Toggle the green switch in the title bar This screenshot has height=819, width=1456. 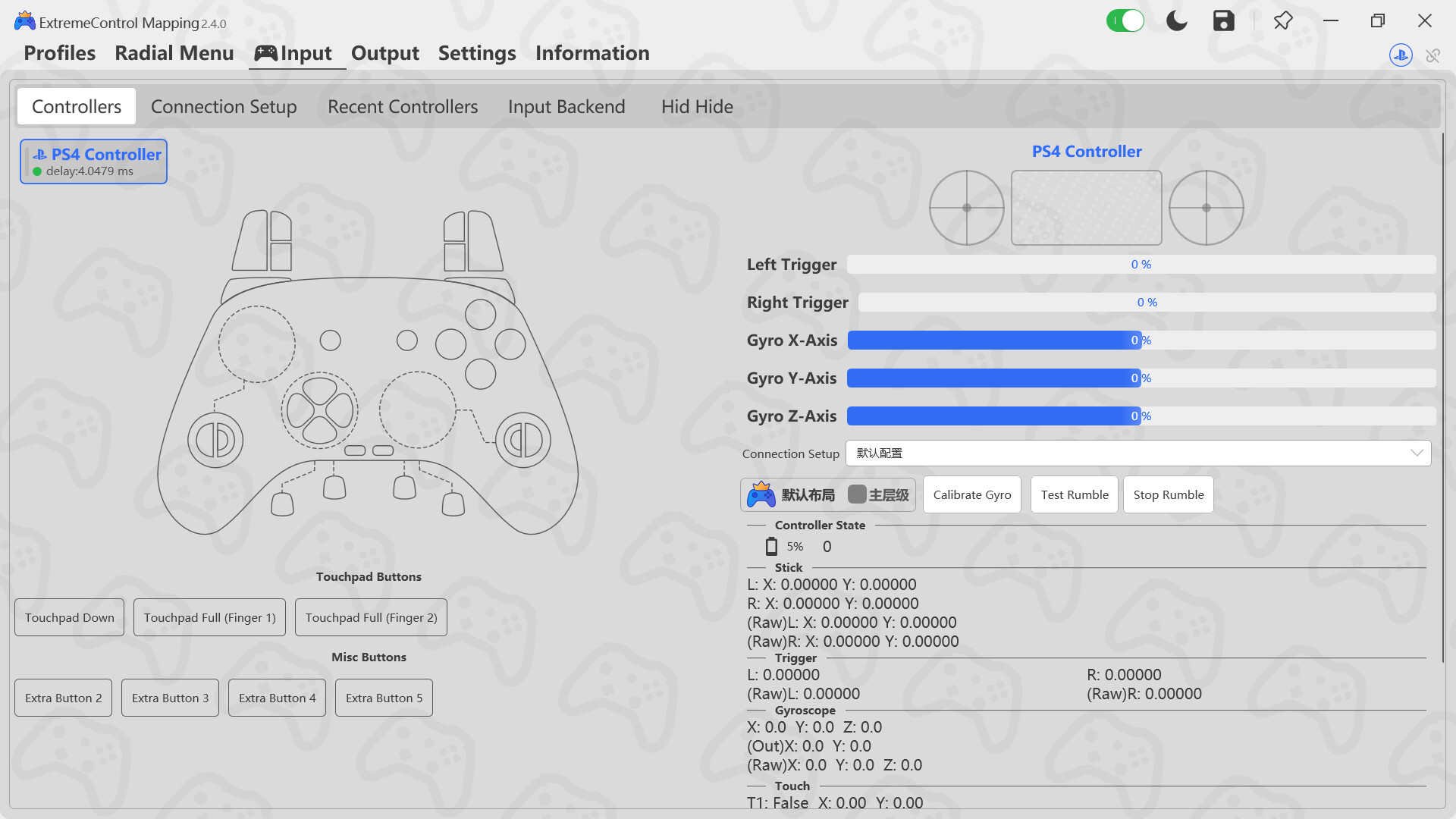(1125, 20)
